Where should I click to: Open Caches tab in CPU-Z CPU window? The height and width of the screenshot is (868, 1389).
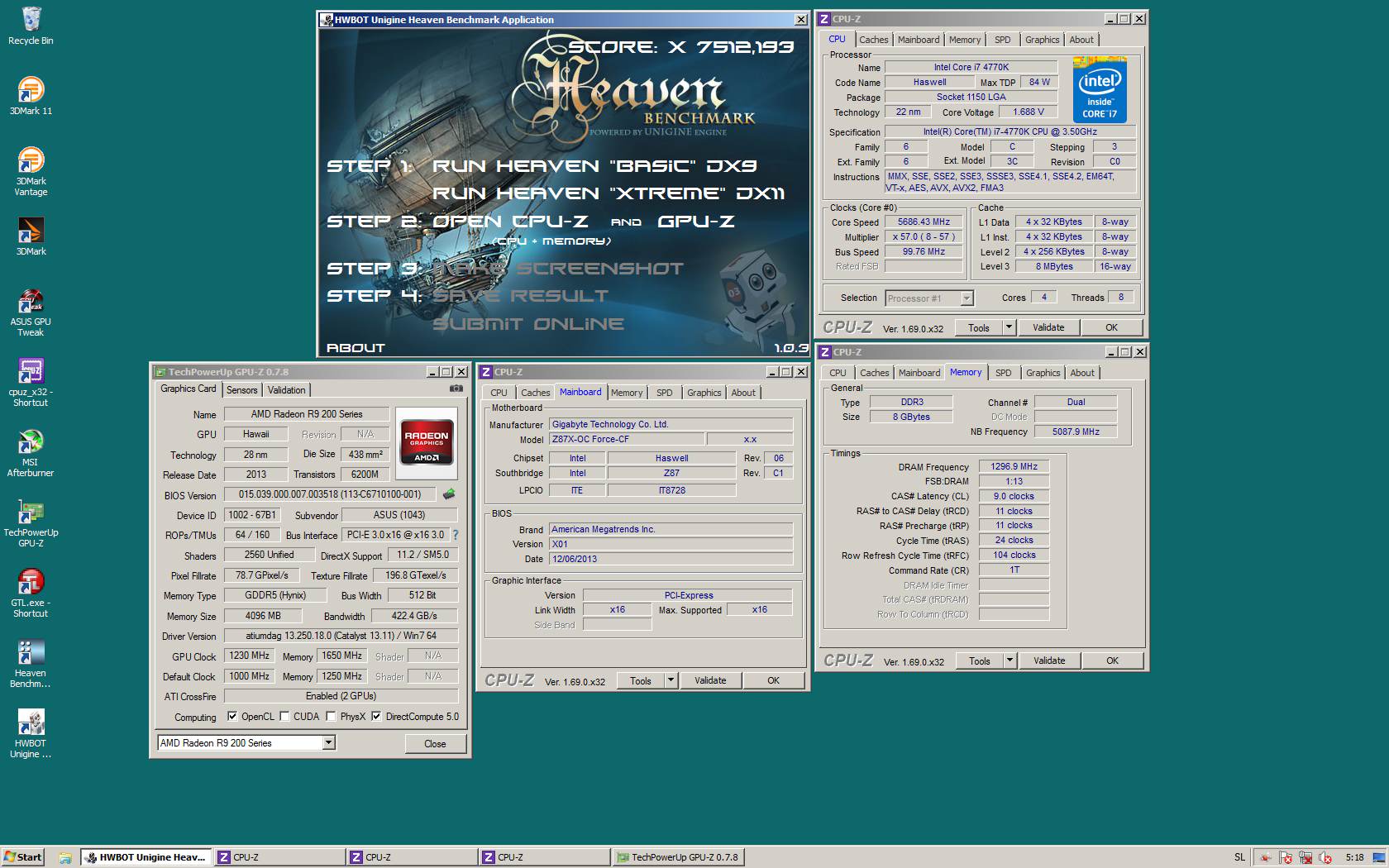click(x=873, y=40)
